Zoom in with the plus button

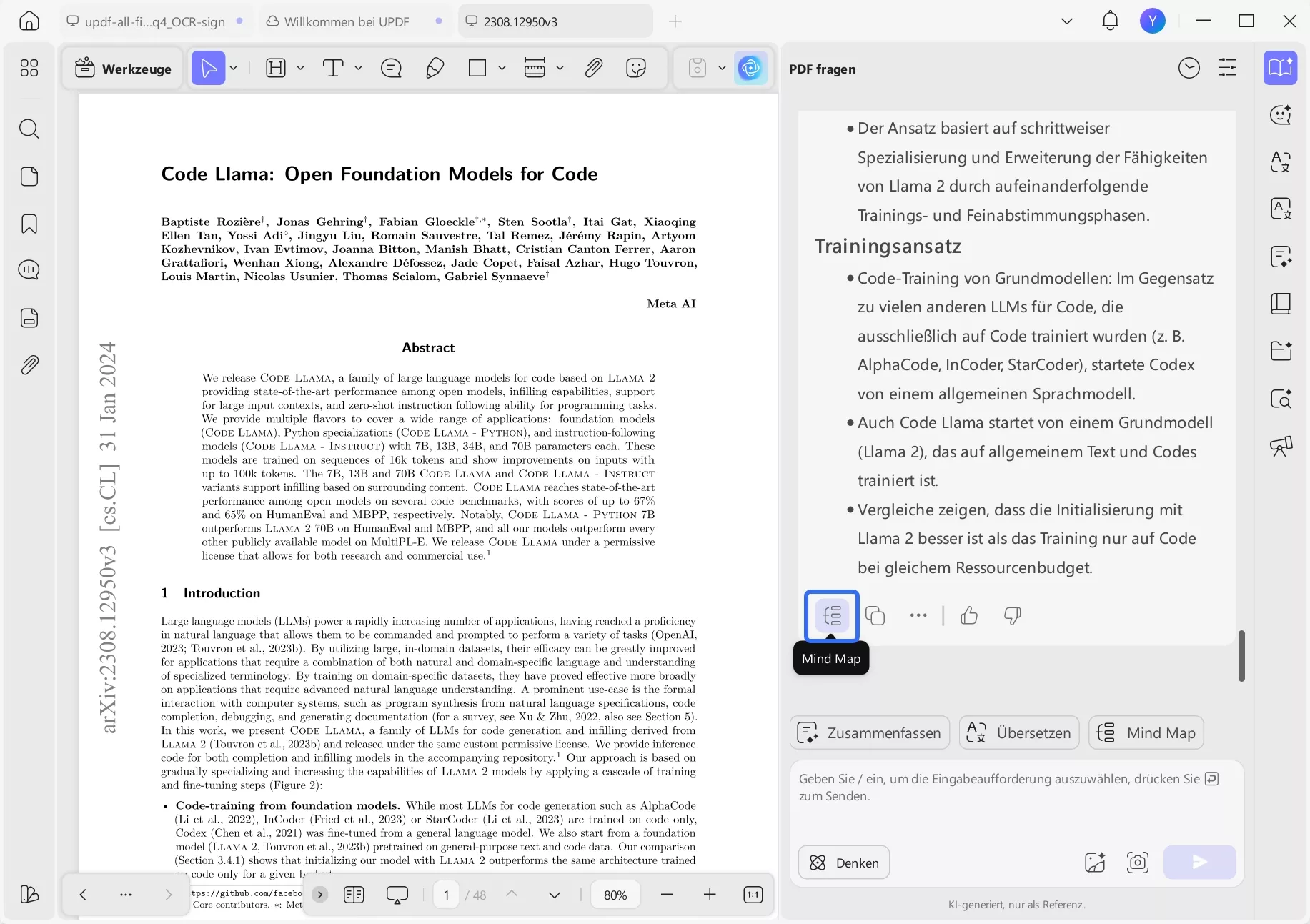pos(710,895)
